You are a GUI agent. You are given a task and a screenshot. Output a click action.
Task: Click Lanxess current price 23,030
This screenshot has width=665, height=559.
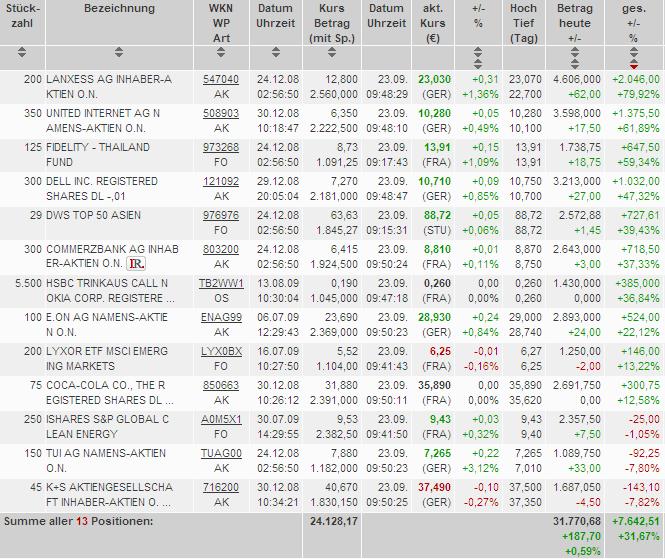tap(434, 79)
